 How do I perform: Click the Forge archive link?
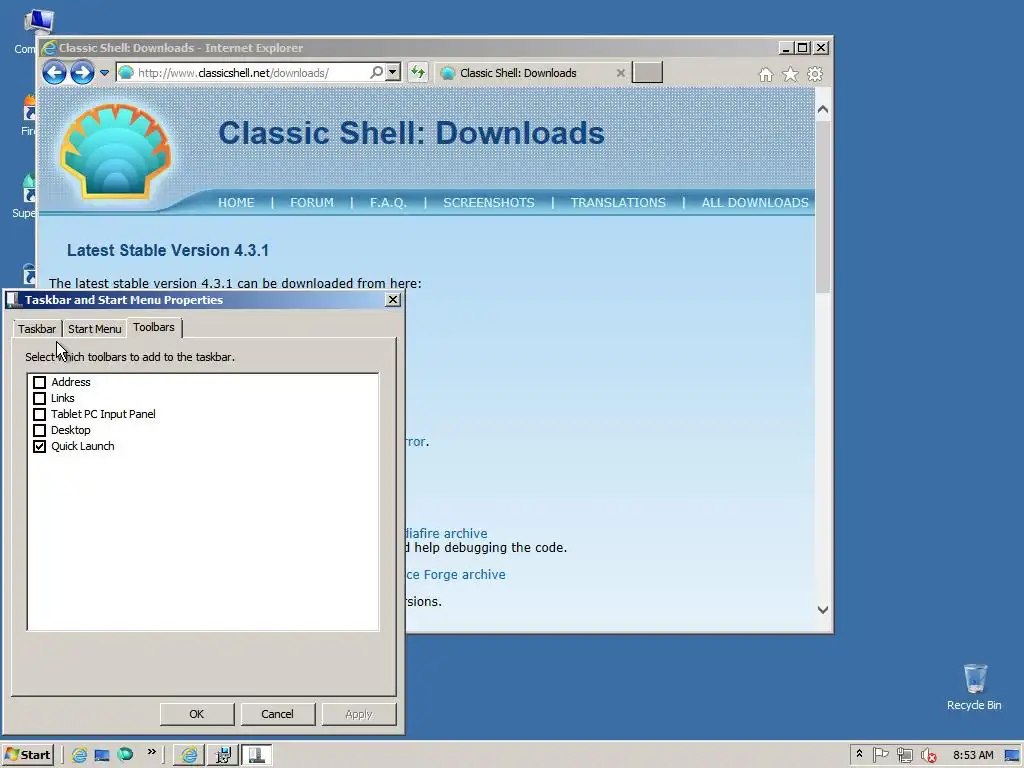click(456, 575)
